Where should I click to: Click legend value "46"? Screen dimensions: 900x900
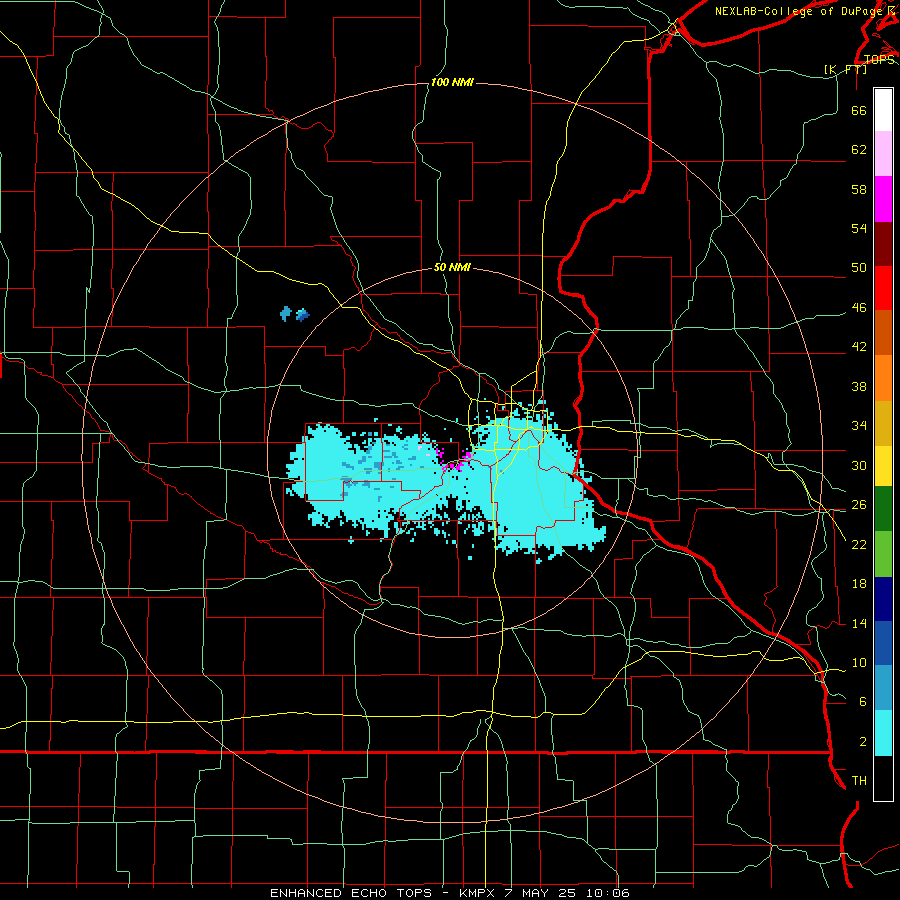click(x=859, y=307)
